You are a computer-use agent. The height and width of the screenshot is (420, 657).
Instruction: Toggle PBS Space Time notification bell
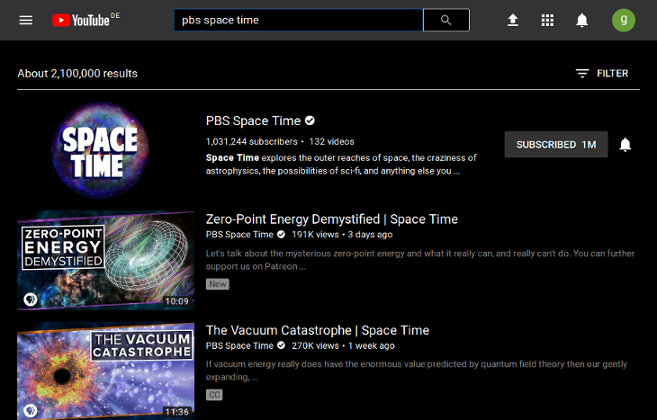click(x=625, y=145)
